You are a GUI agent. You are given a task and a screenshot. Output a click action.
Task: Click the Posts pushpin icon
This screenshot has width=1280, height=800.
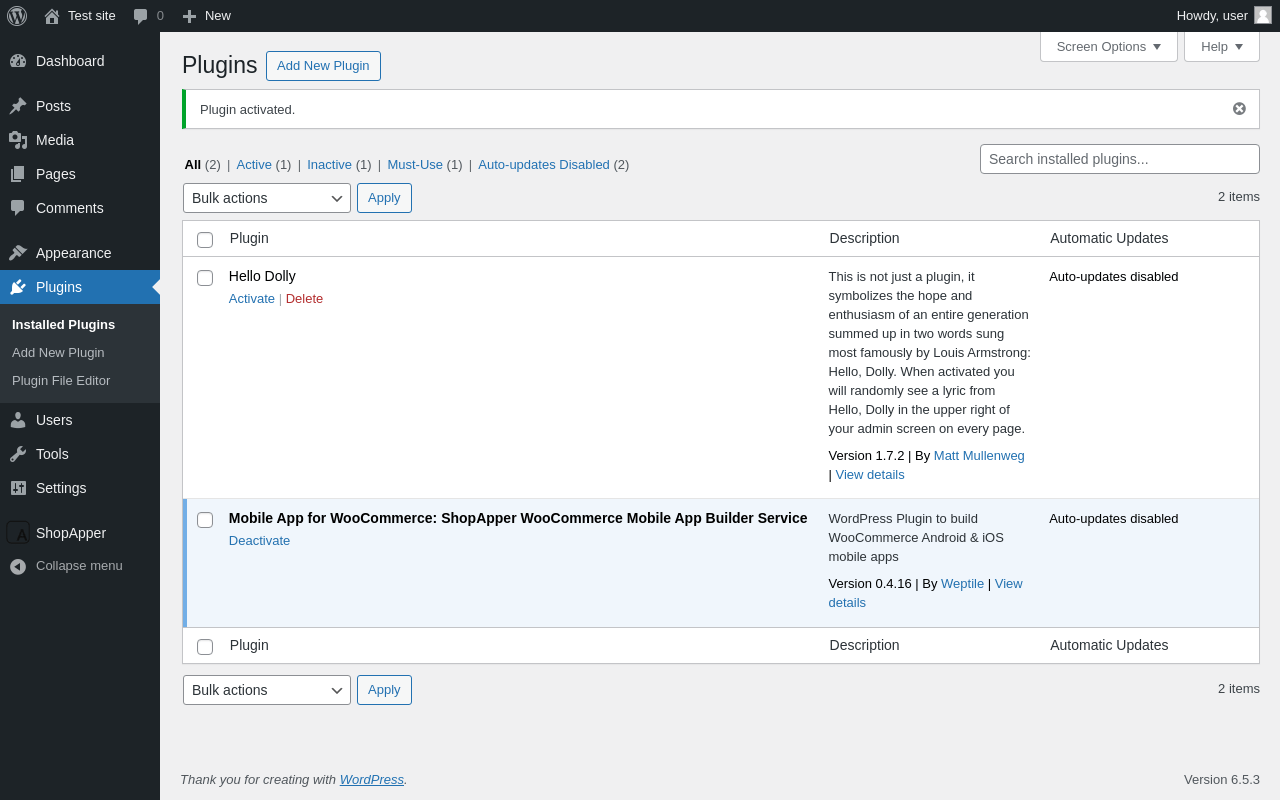[18, 106]
